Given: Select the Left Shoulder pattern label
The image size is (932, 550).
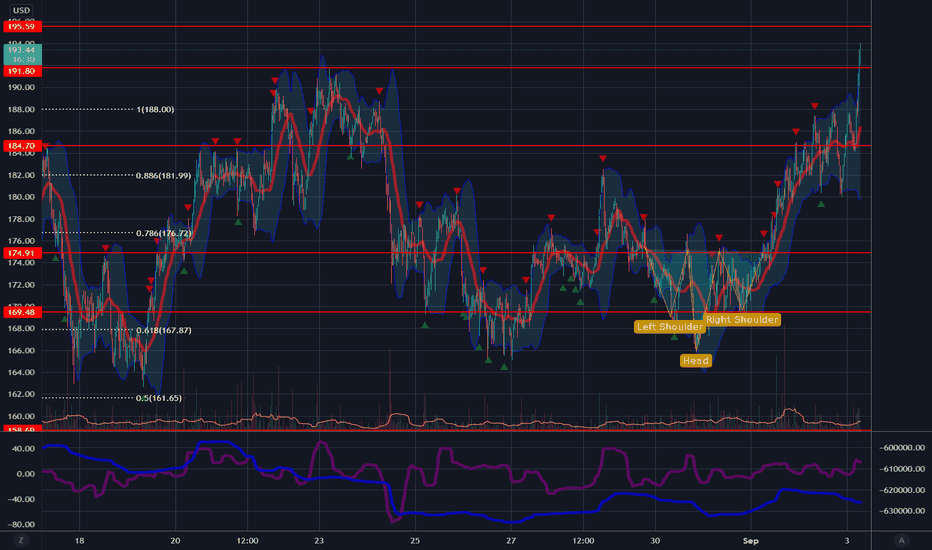Looking at the screenshot, I should [669, 326].
